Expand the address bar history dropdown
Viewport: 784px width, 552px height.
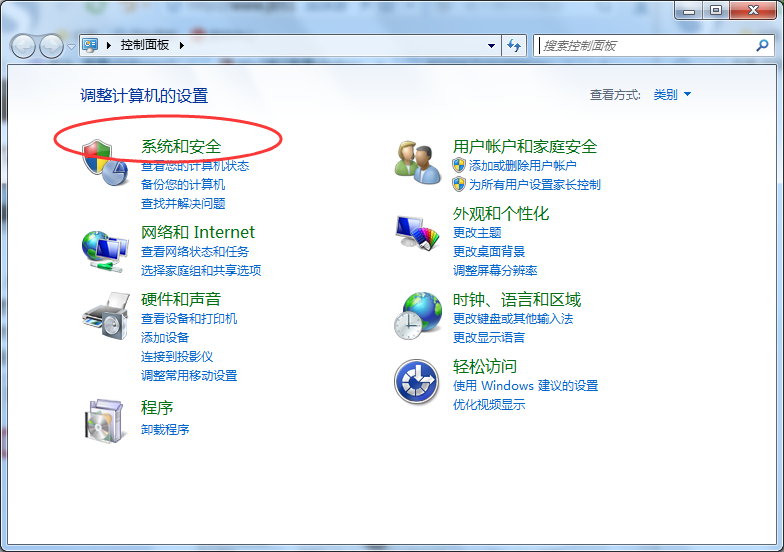click(492, 46)
